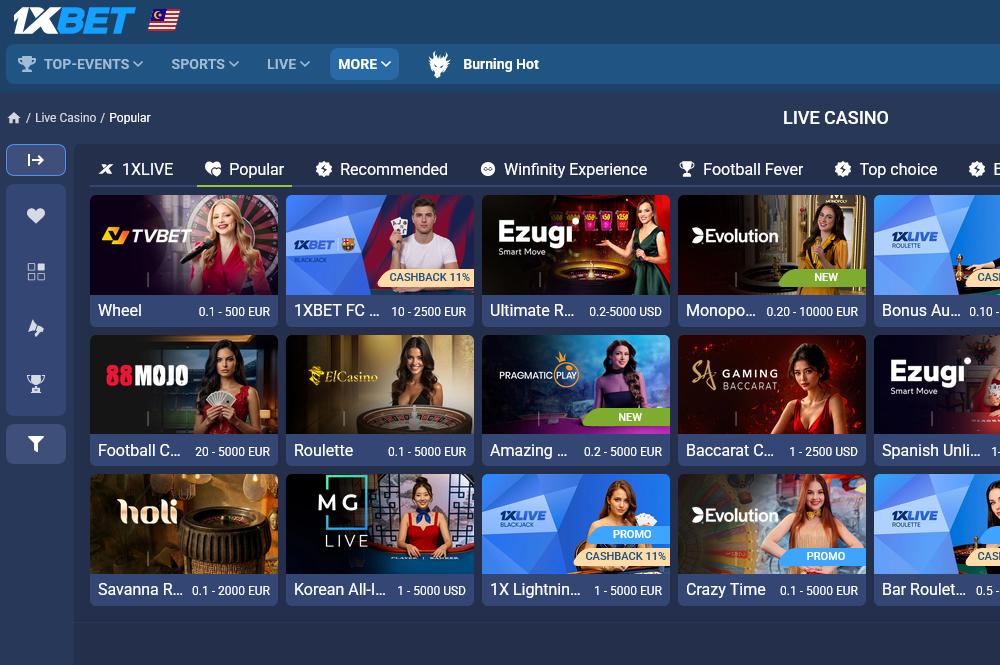
Task: Open the 88MOJO Football C... game
Action: (184, 400)
